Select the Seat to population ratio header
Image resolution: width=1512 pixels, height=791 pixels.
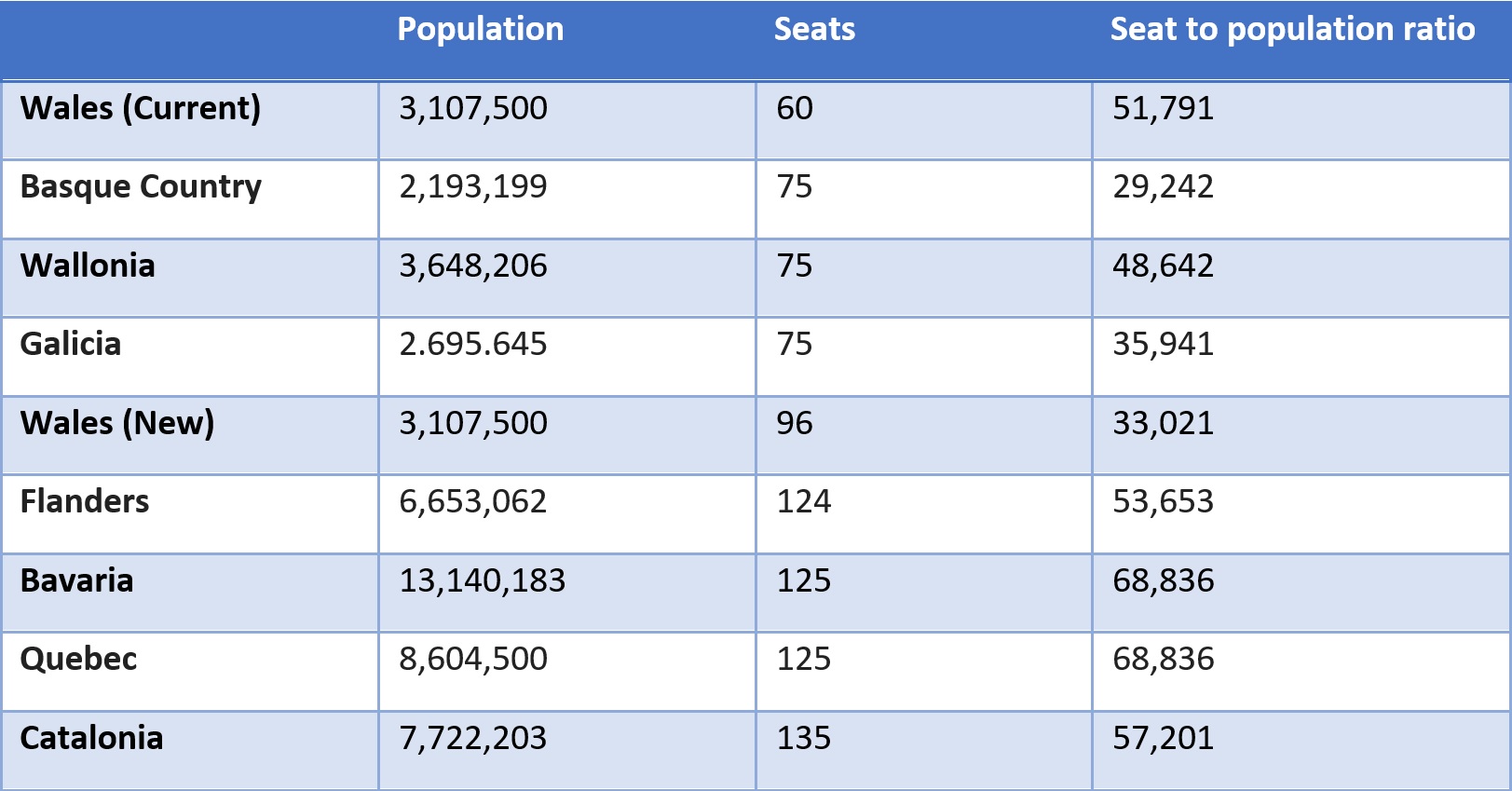(x=1292, y=30)
